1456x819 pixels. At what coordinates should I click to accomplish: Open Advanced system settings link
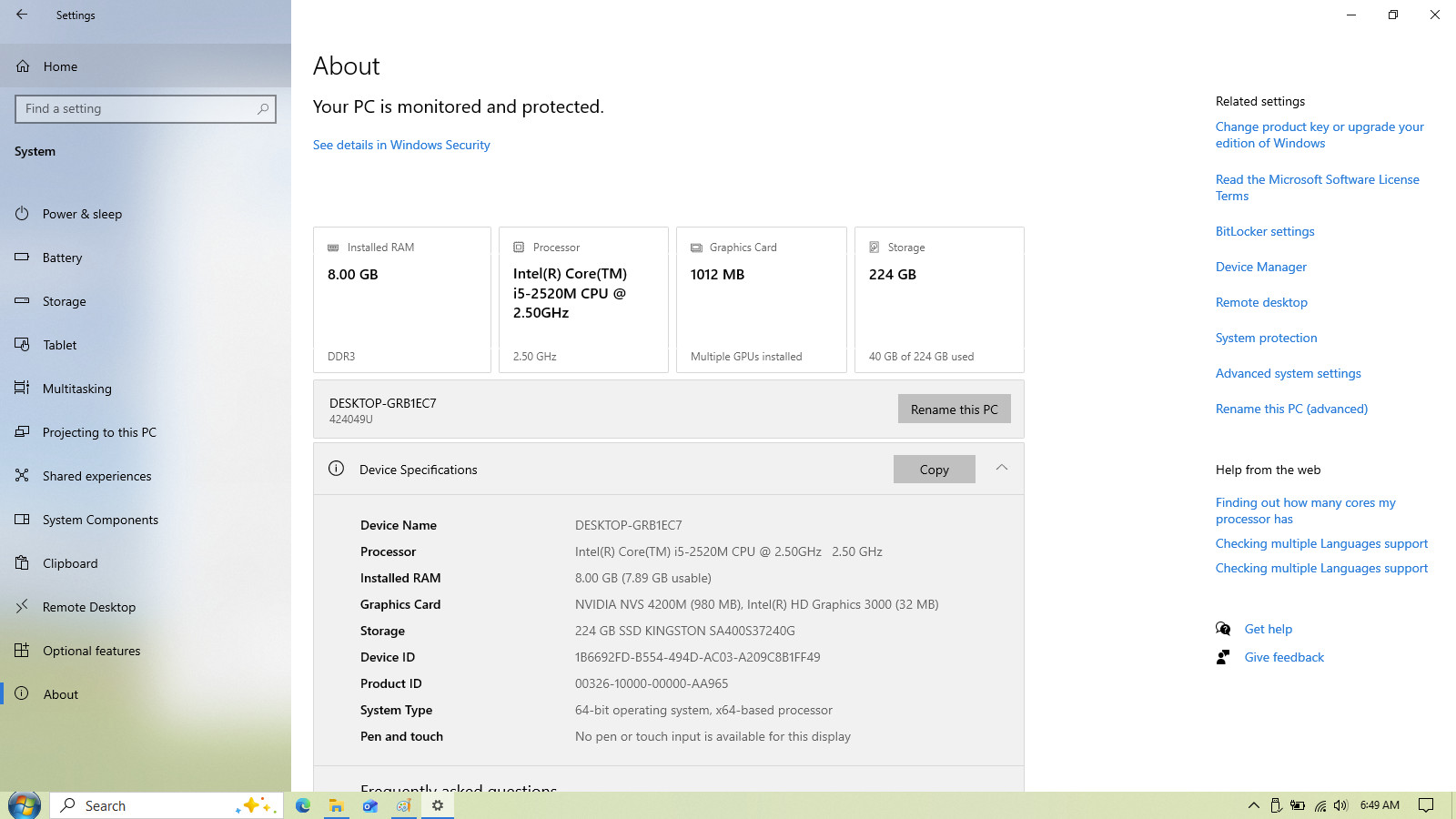pyautogui.click(x=1288, y=373)
